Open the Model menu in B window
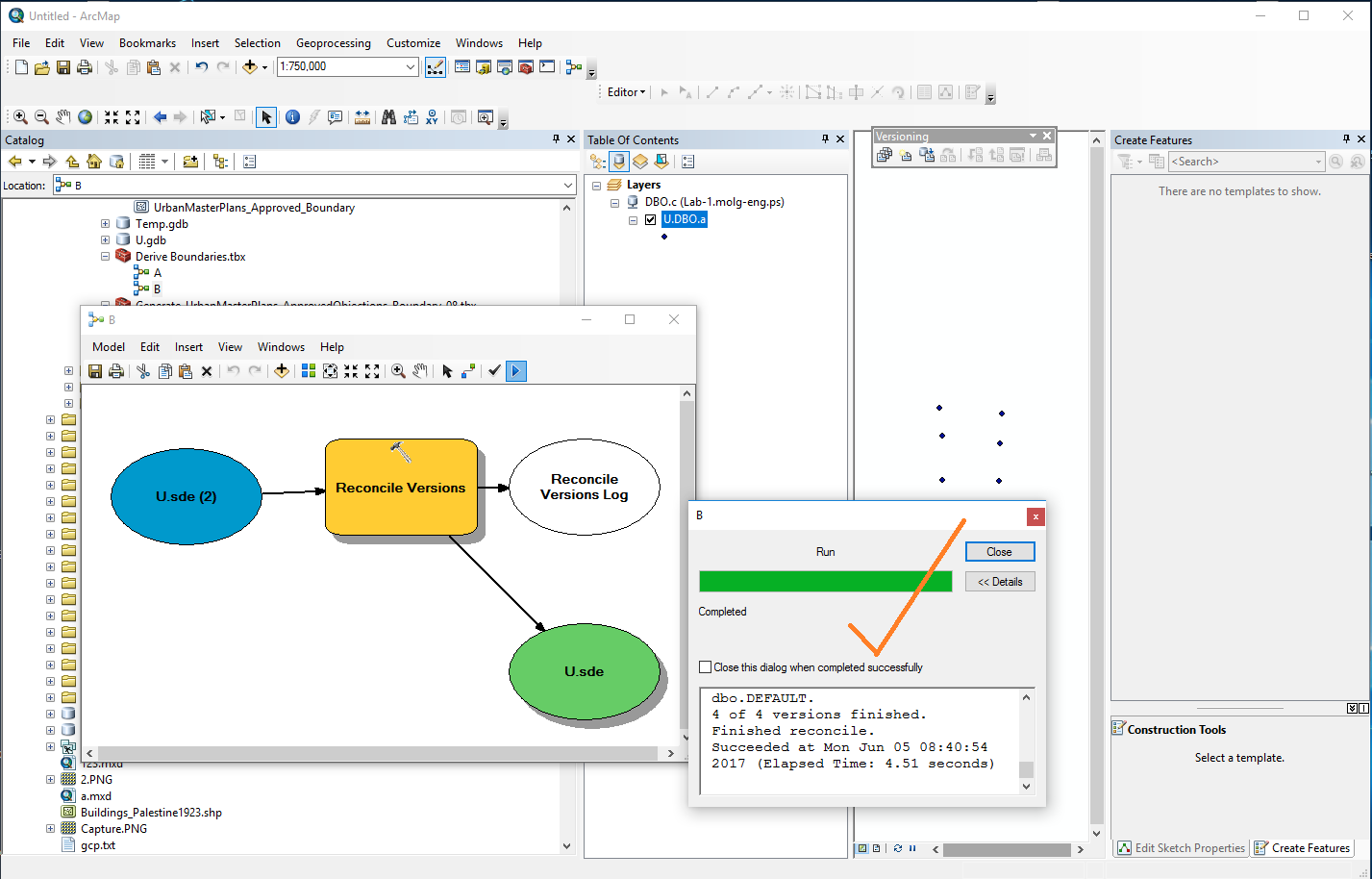1372x879 pixels. tap(109, 347)
